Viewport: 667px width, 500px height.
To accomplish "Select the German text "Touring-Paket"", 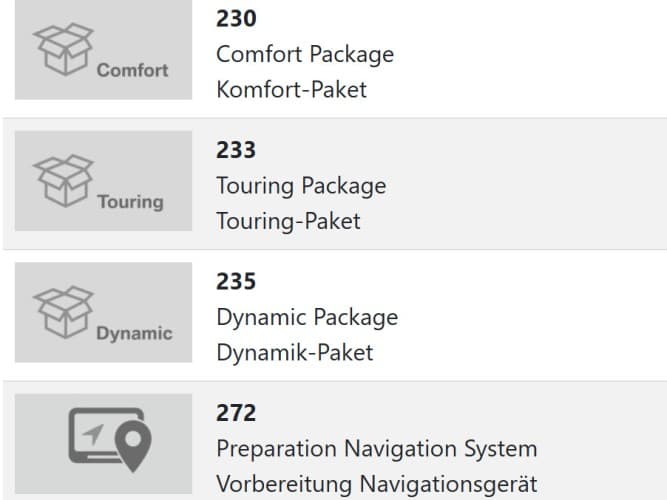I will tap(288, 221).
